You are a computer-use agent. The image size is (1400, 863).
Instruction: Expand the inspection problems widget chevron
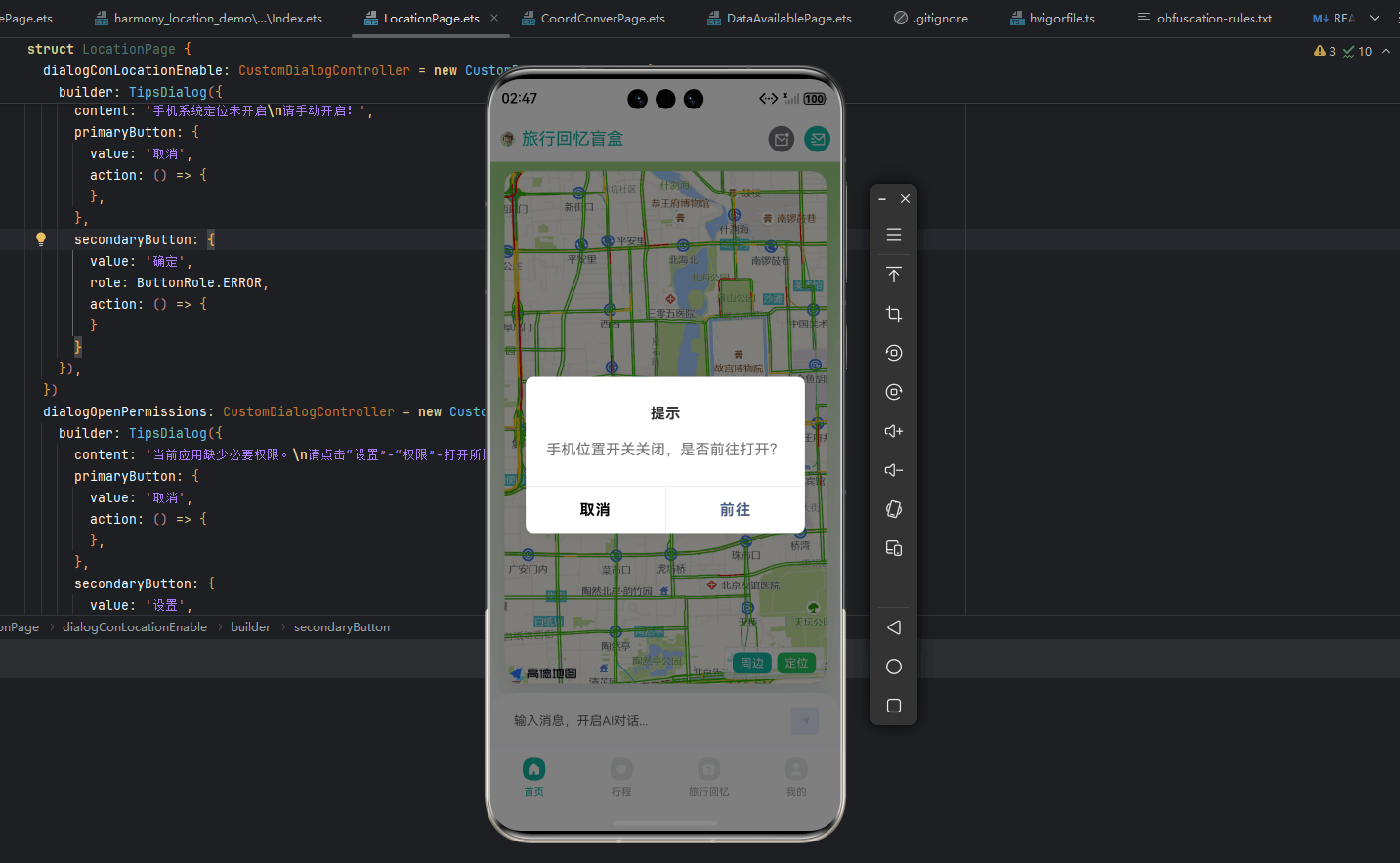[1386, 51]
